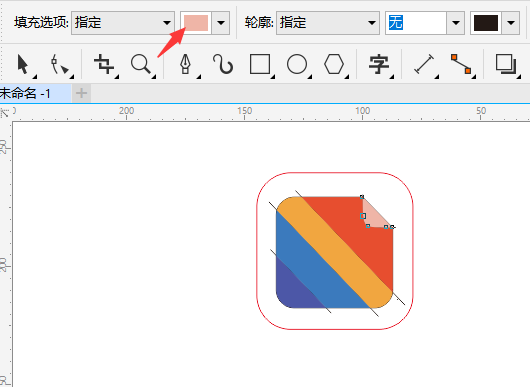Viewport: 530px width, 387px height.
Task: Expand the outline color picker arrow
Action: click(511, 23)
